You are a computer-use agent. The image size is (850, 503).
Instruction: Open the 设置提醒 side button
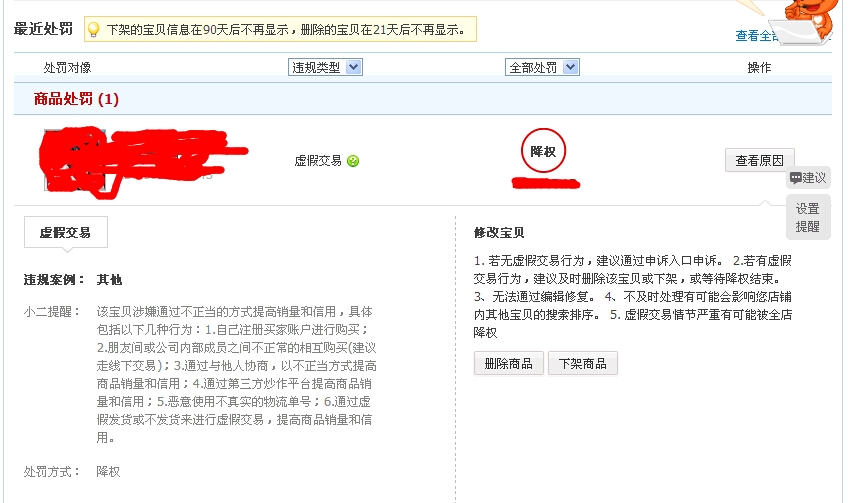point(807,217)
